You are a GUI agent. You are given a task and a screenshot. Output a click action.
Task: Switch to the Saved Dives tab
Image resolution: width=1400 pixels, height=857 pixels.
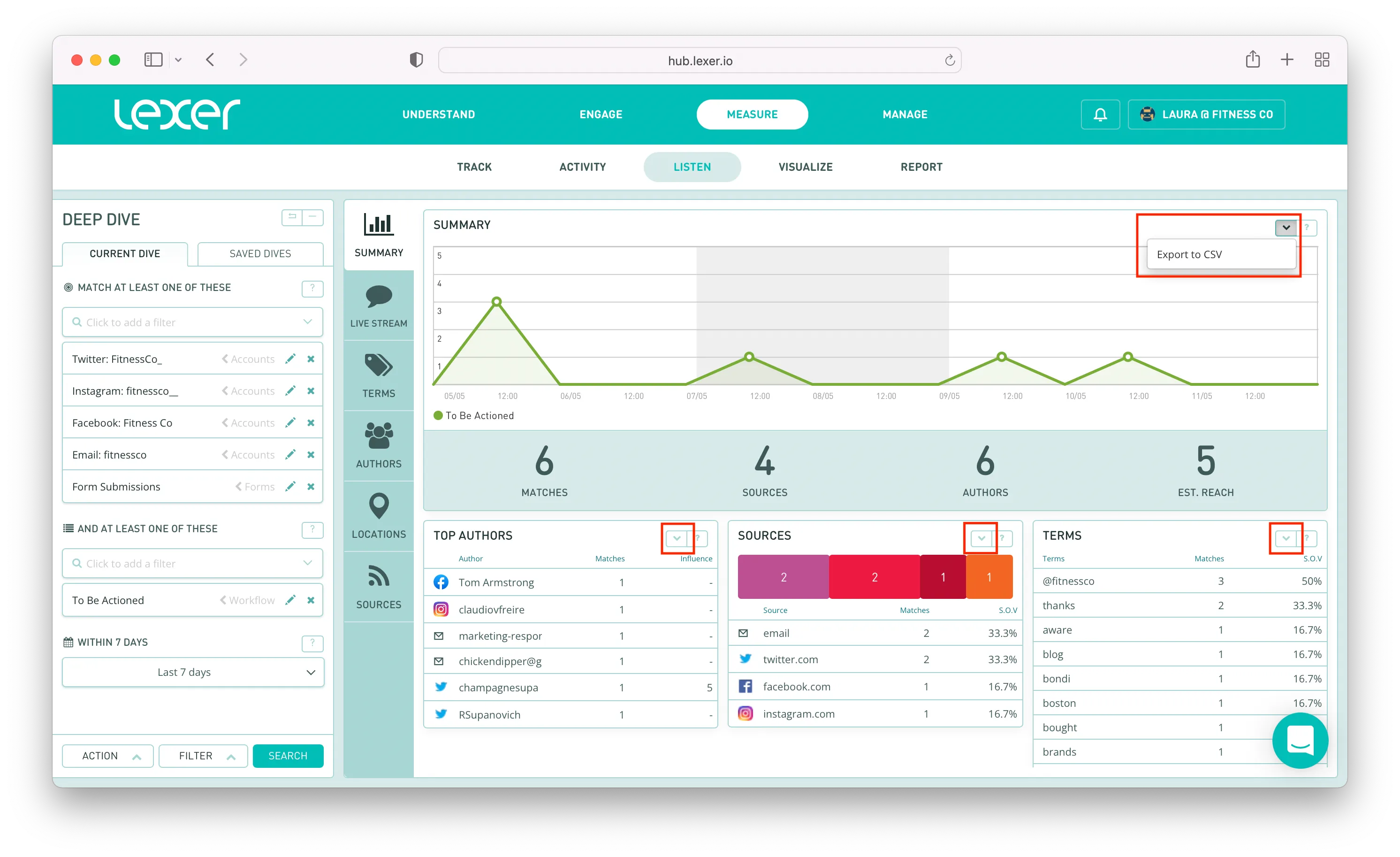pos(260,253)
